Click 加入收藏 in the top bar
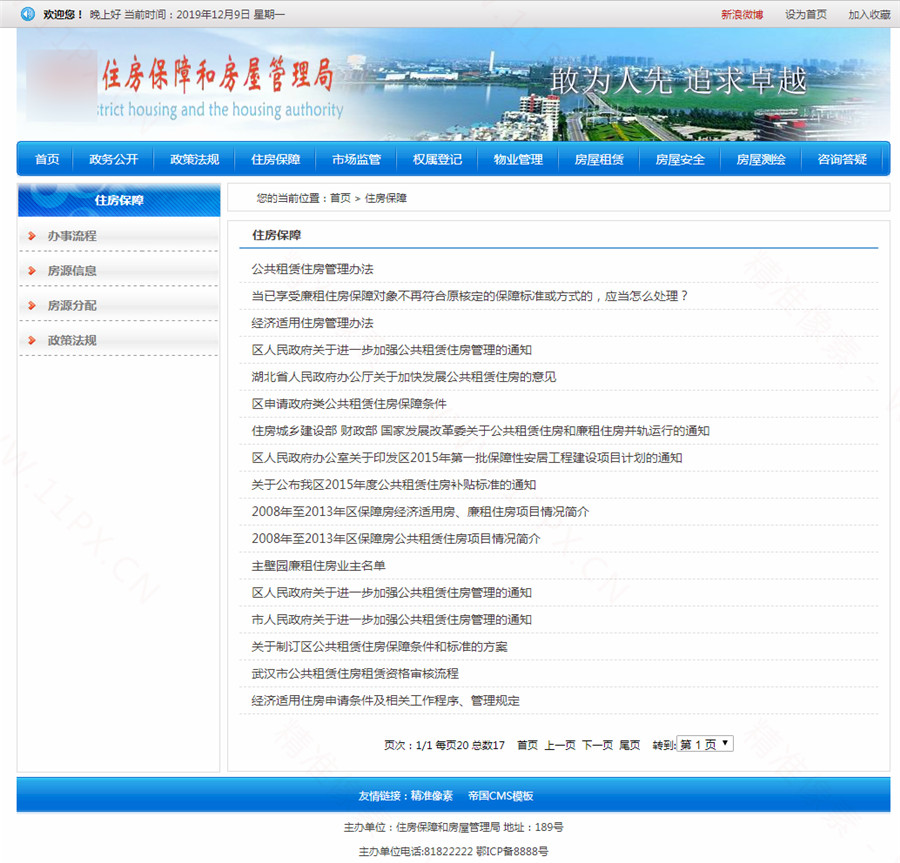 pyautogui.click(x=869, y=15)
